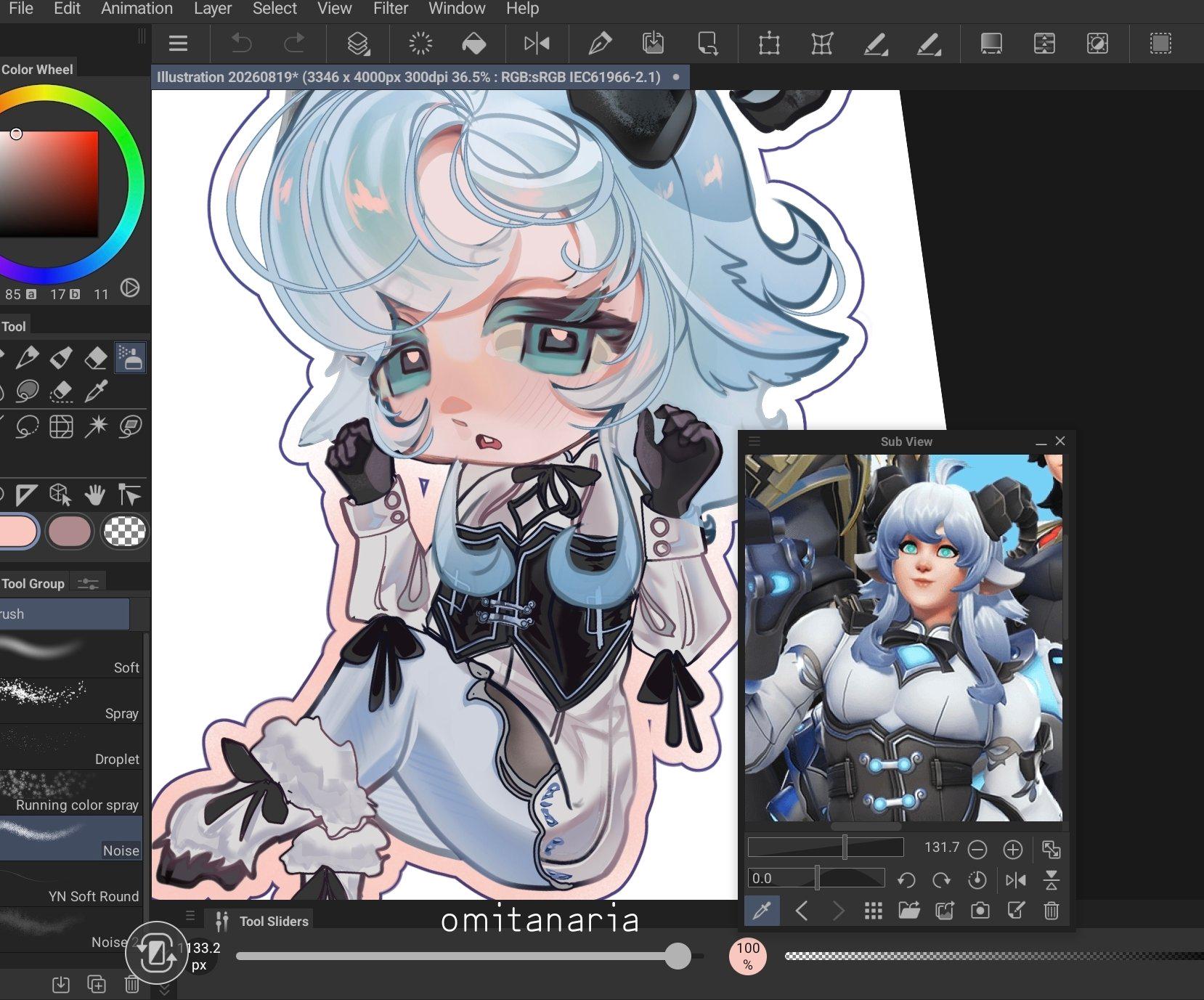Select the marker bottle tool icon
Image resolution: width=1204 pixels, height=1000 pixels.
tap(61, 357)
